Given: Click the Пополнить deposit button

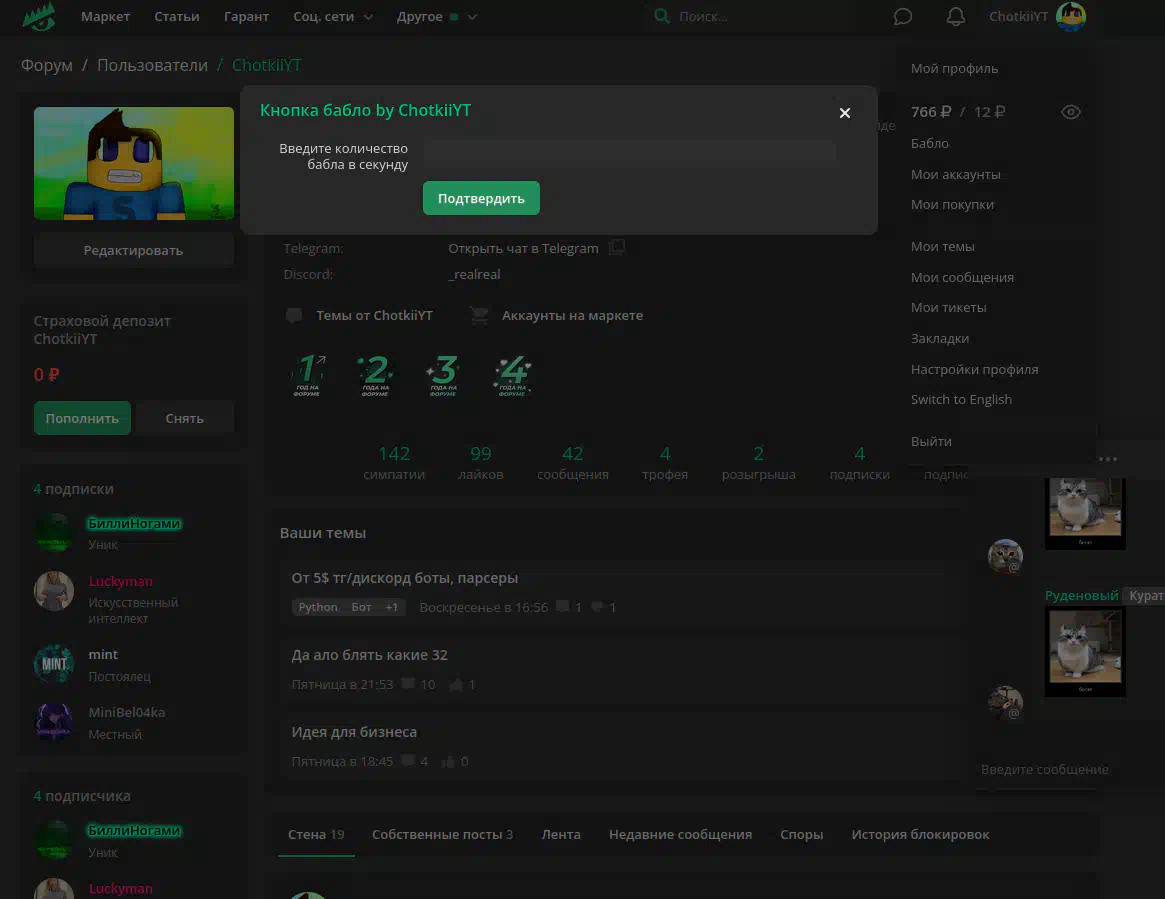Looking at the screenshot, I should [x=82, y=418].
